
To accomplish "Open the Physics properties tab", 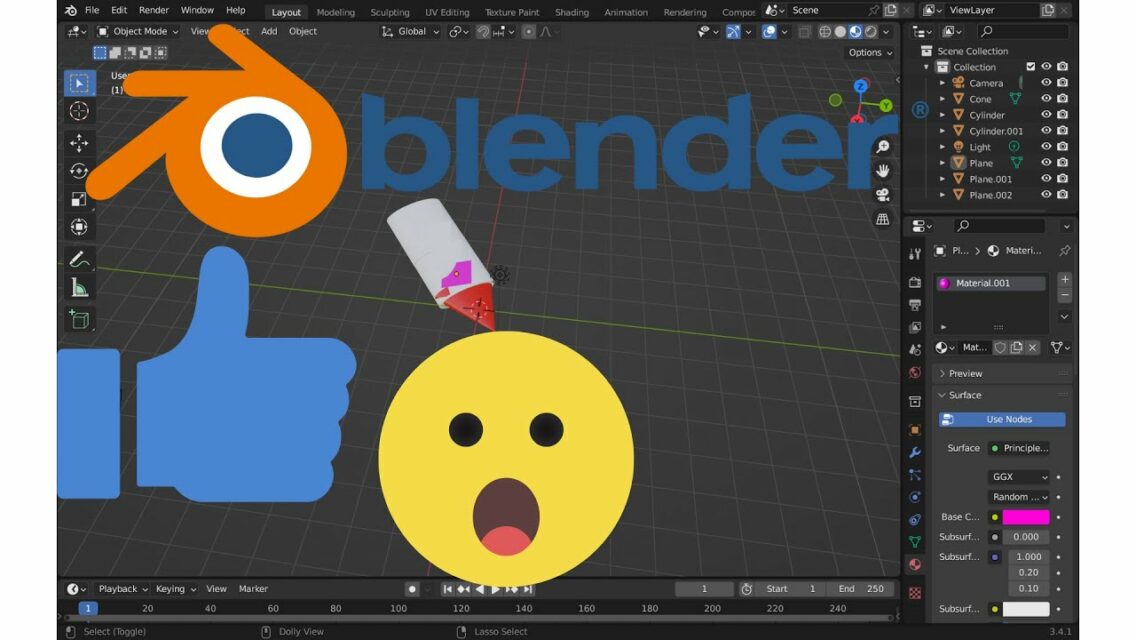I will 915,497.
